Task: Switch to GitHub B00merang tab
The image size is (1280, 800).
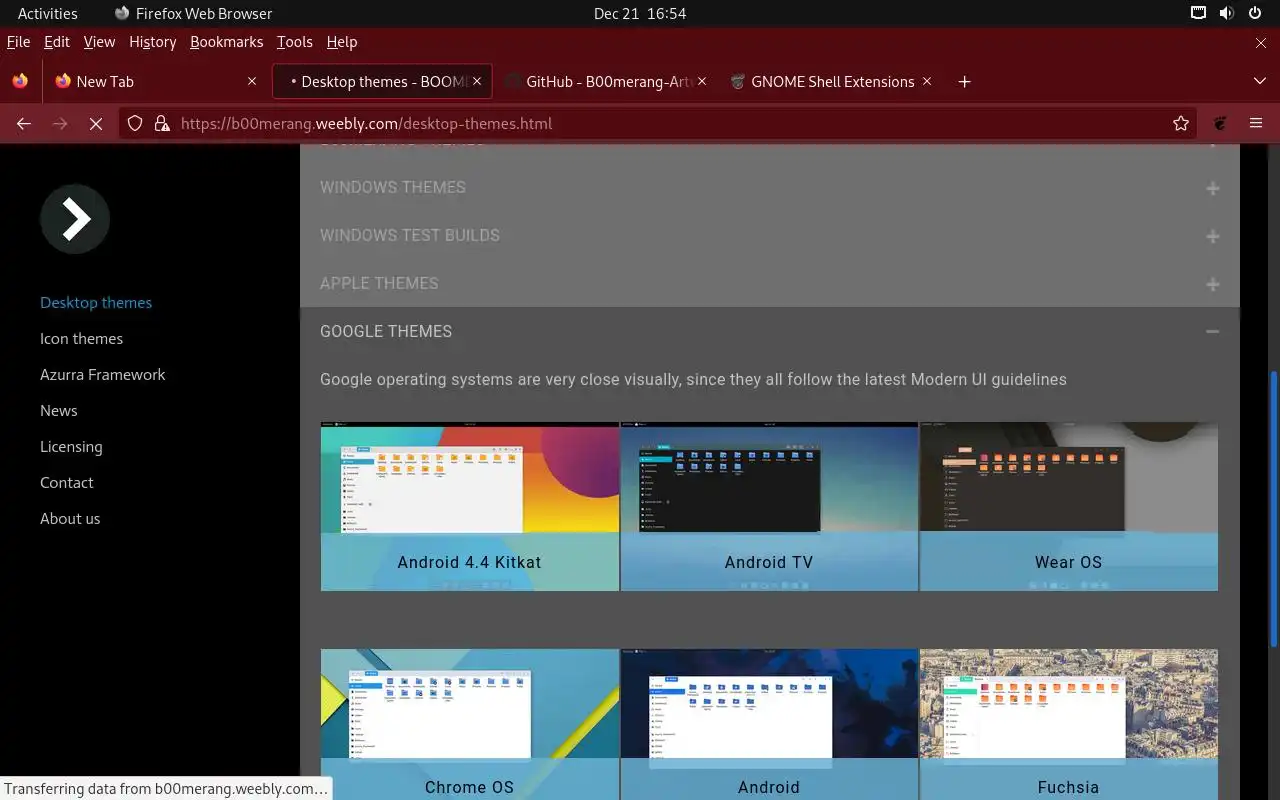Action: pos(608,81)
